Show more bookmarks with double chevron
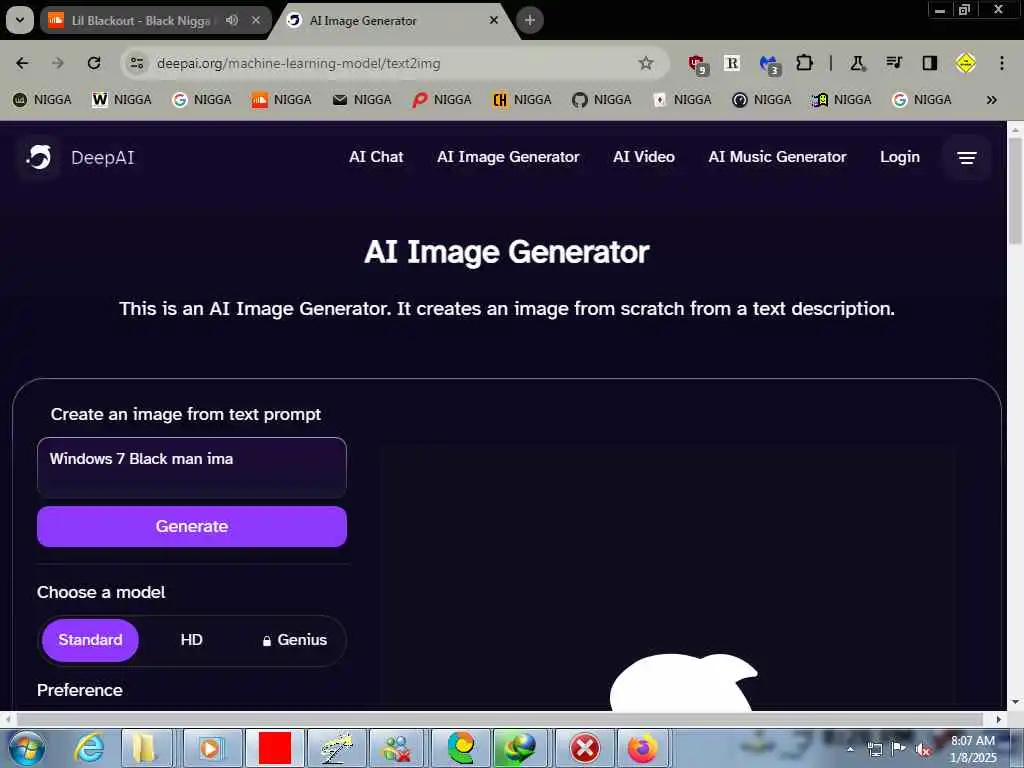 click(x=991, y=100)
